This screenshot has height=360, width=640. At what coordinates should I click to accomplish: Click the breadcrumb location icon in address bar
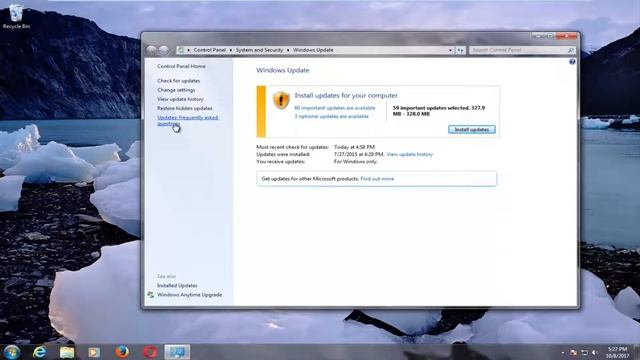point(181,50)
